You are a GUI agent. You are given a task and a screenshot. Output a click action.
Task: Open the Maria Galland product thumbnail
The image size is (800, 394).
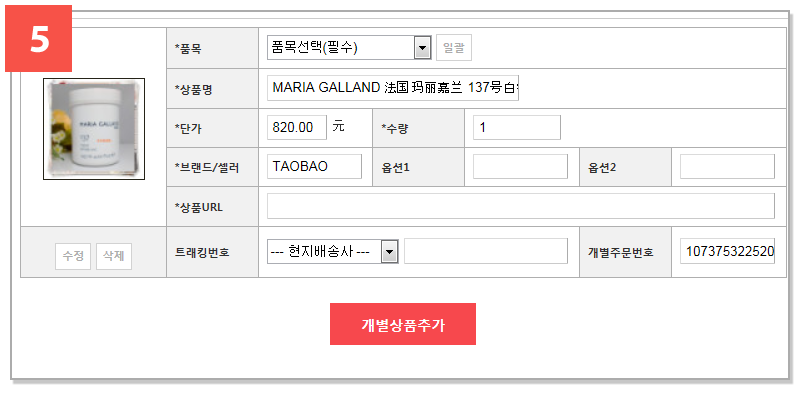coord(94,129)
